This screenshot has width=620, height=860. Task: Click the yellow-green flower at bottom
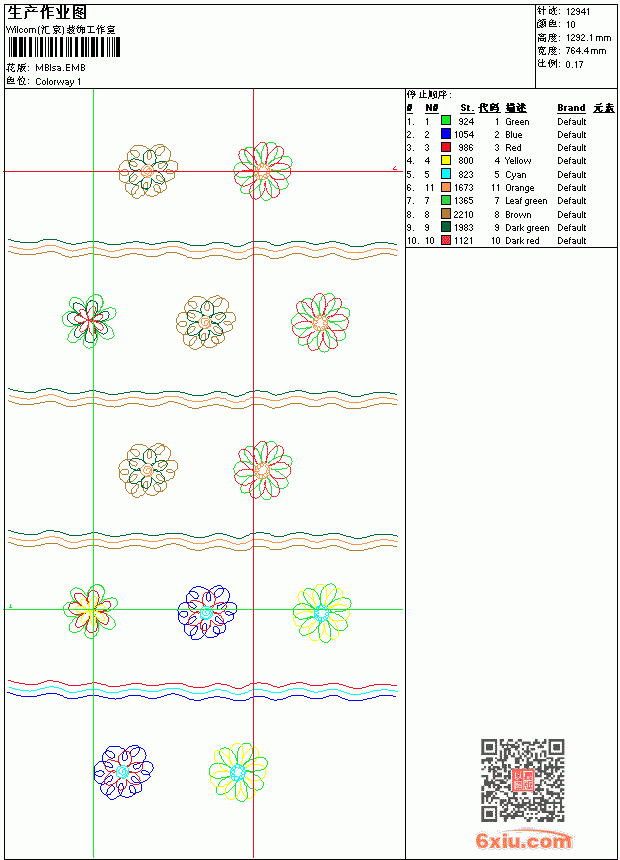(238, 771)
